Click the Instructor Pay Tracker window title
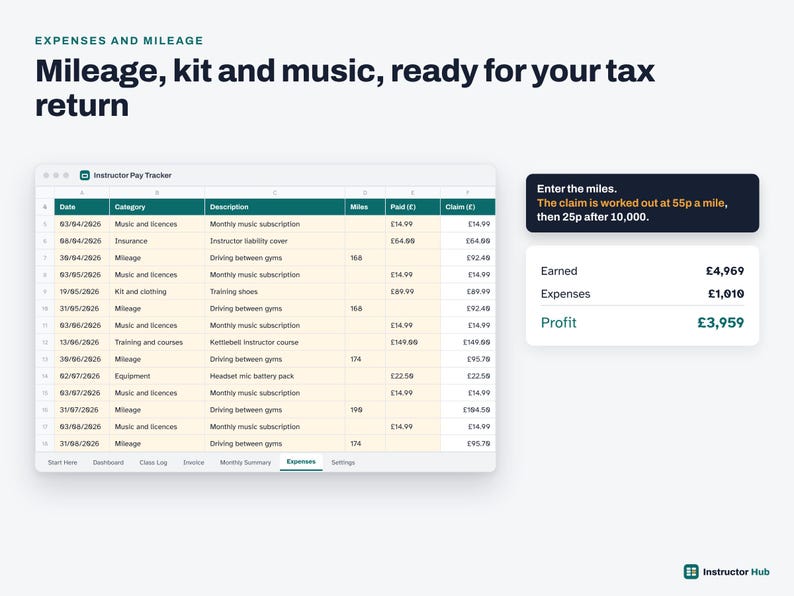 click(x=132, y=175)
